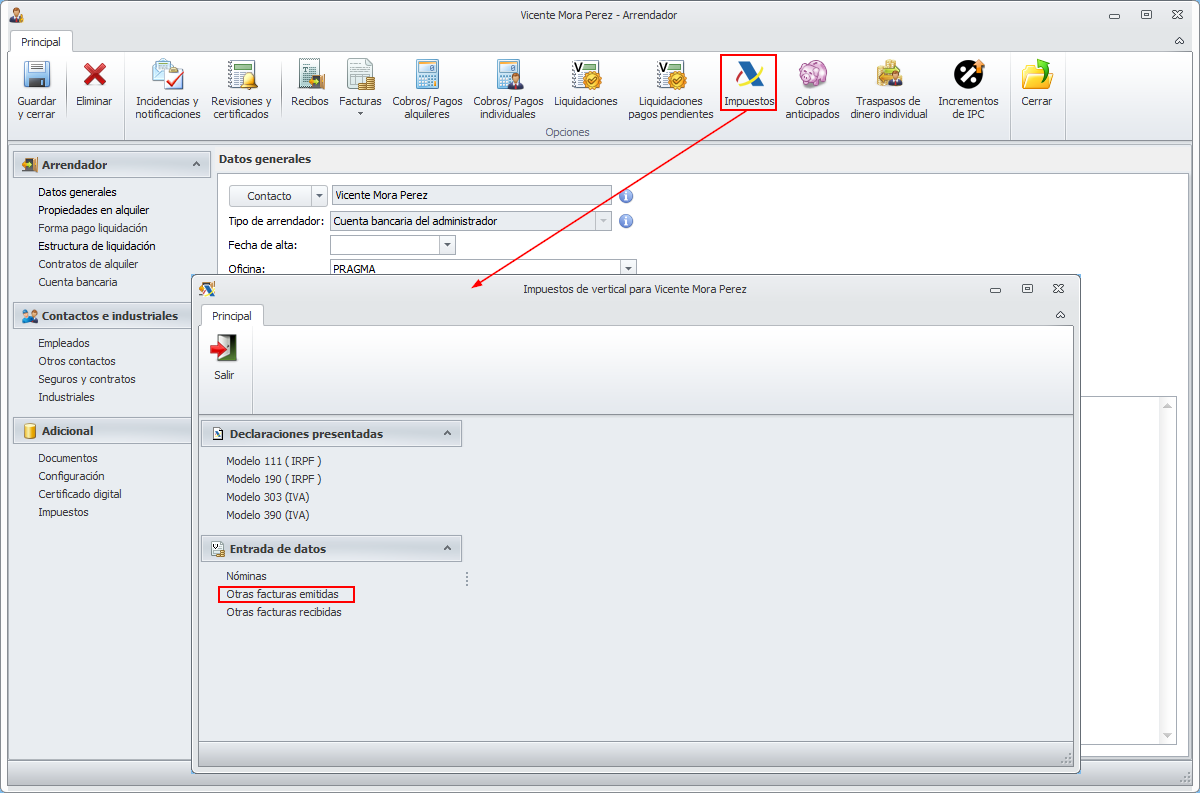Screen dimensions: 1200x793
Task: Click info icon beside contact name field
Action: [626, 196]
